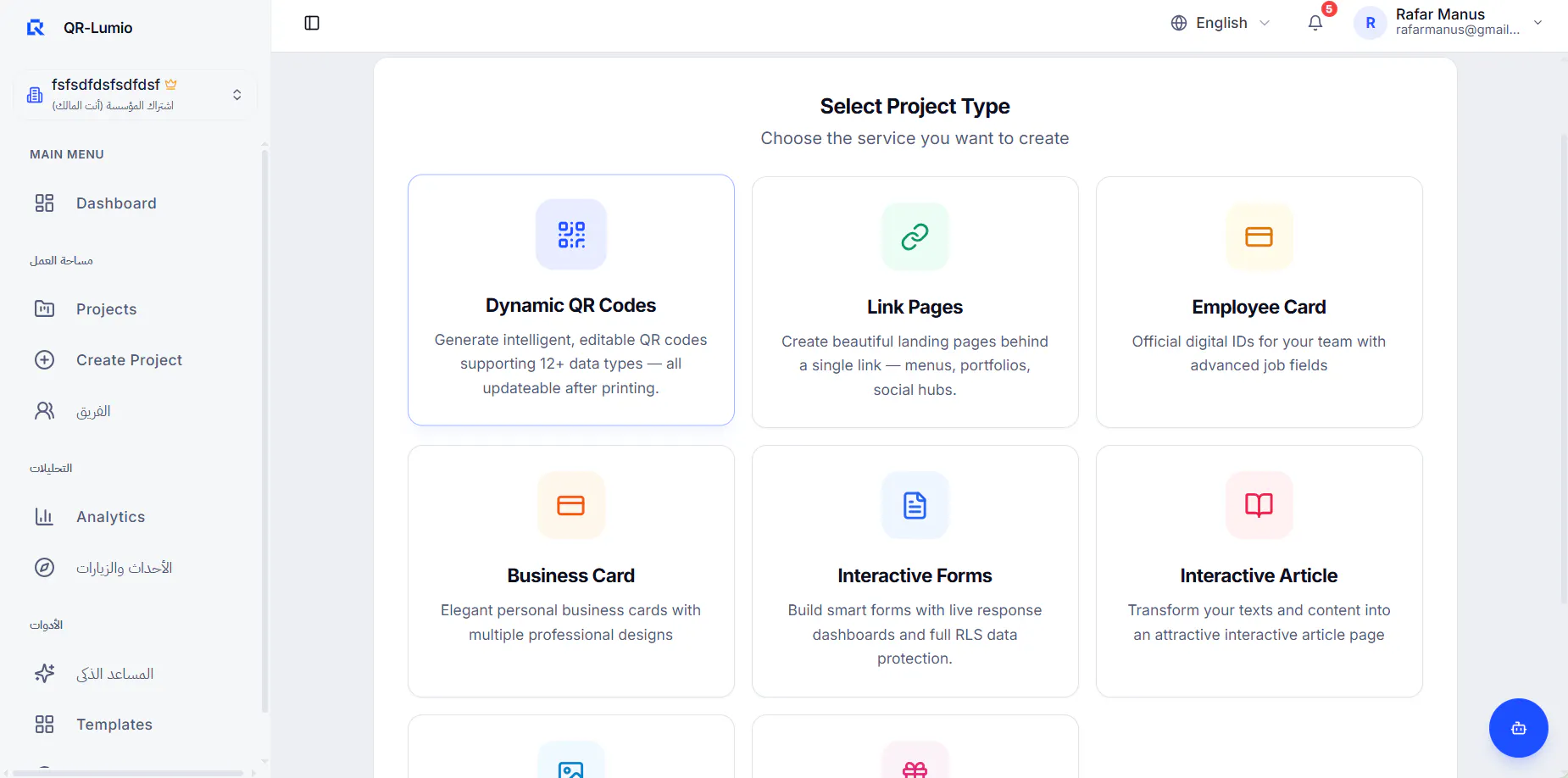The width and height of the screenshot is (1568, 778).
Task: Open the fsfsdfdsfsdfdsf organization switcher
Action: (x=136, y=95)
